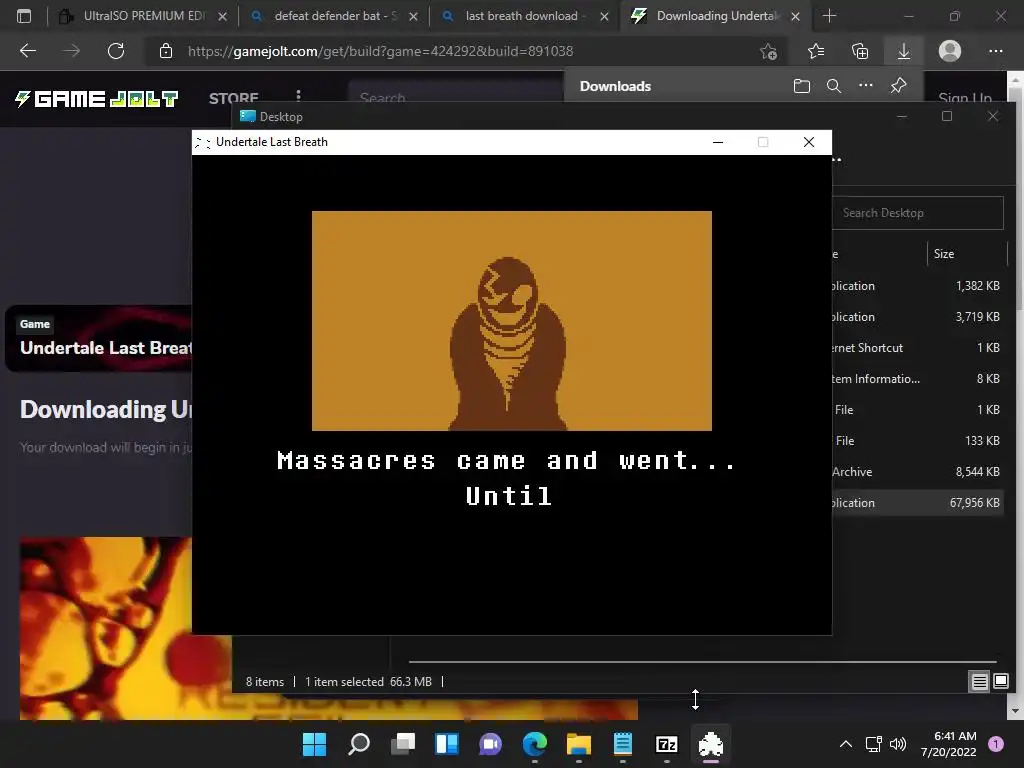This screenshot has width=1024, height=768.
Task: Select the 1,382 KB application file
Action: point(917,286)
